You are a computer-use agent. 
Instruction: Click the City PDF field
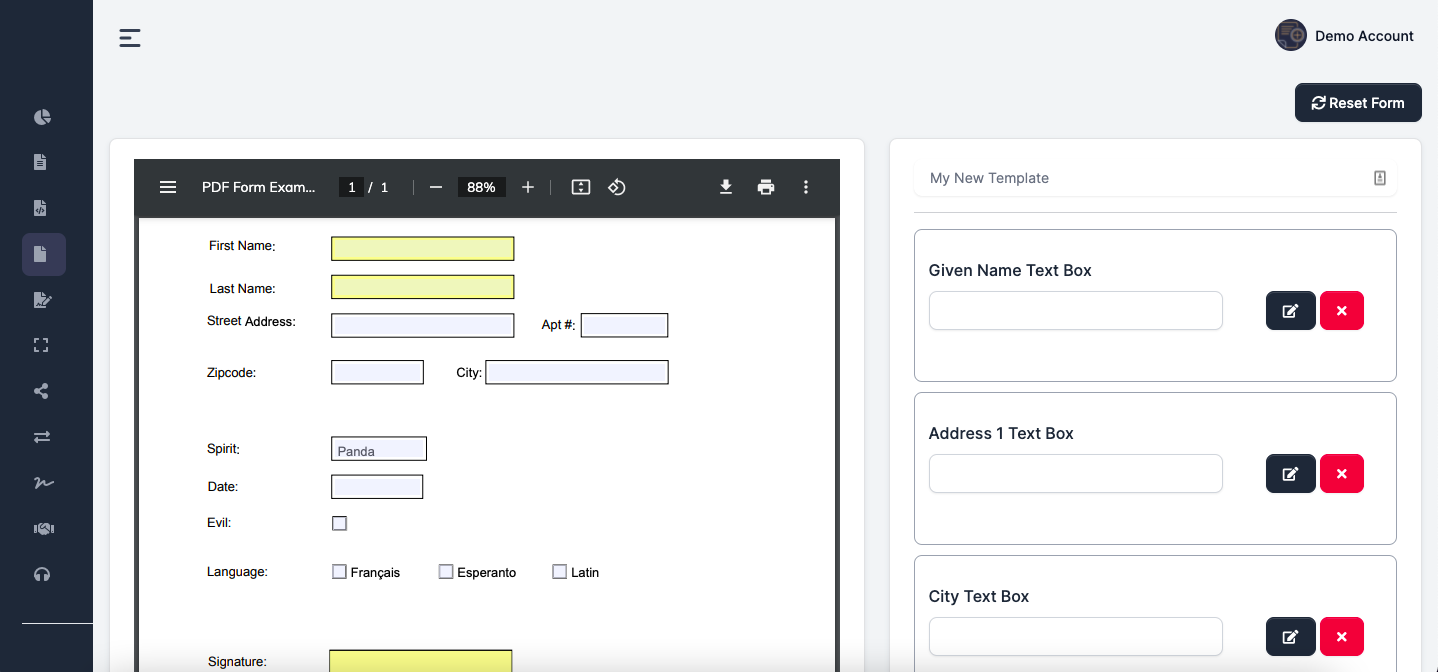tap(577, 372)
